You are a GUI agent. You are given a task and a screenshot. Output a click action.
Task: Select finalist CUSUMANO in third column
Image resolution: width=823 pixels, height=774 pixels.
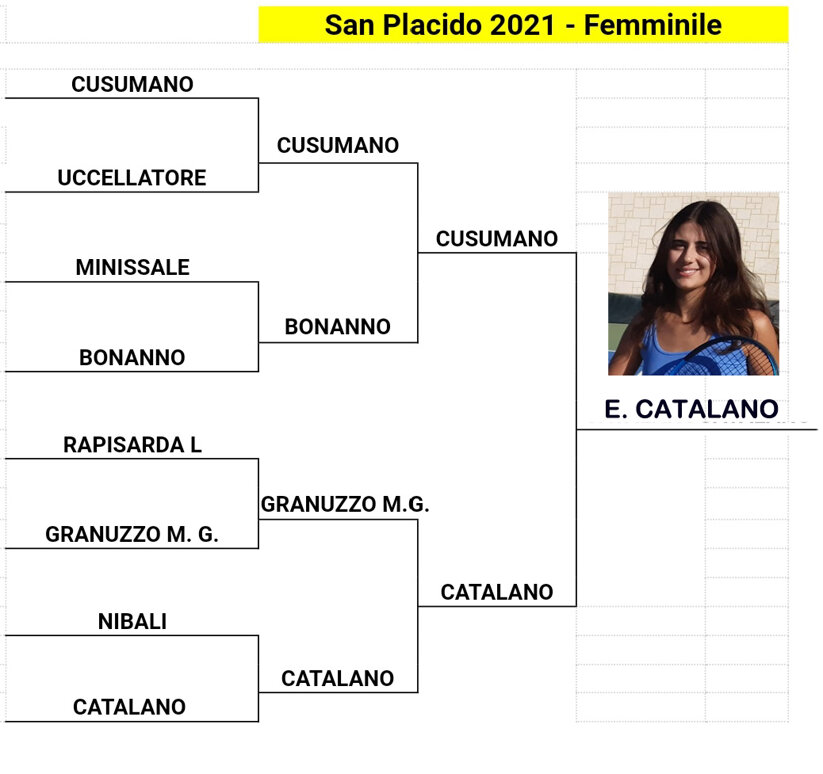click(497, 239)
